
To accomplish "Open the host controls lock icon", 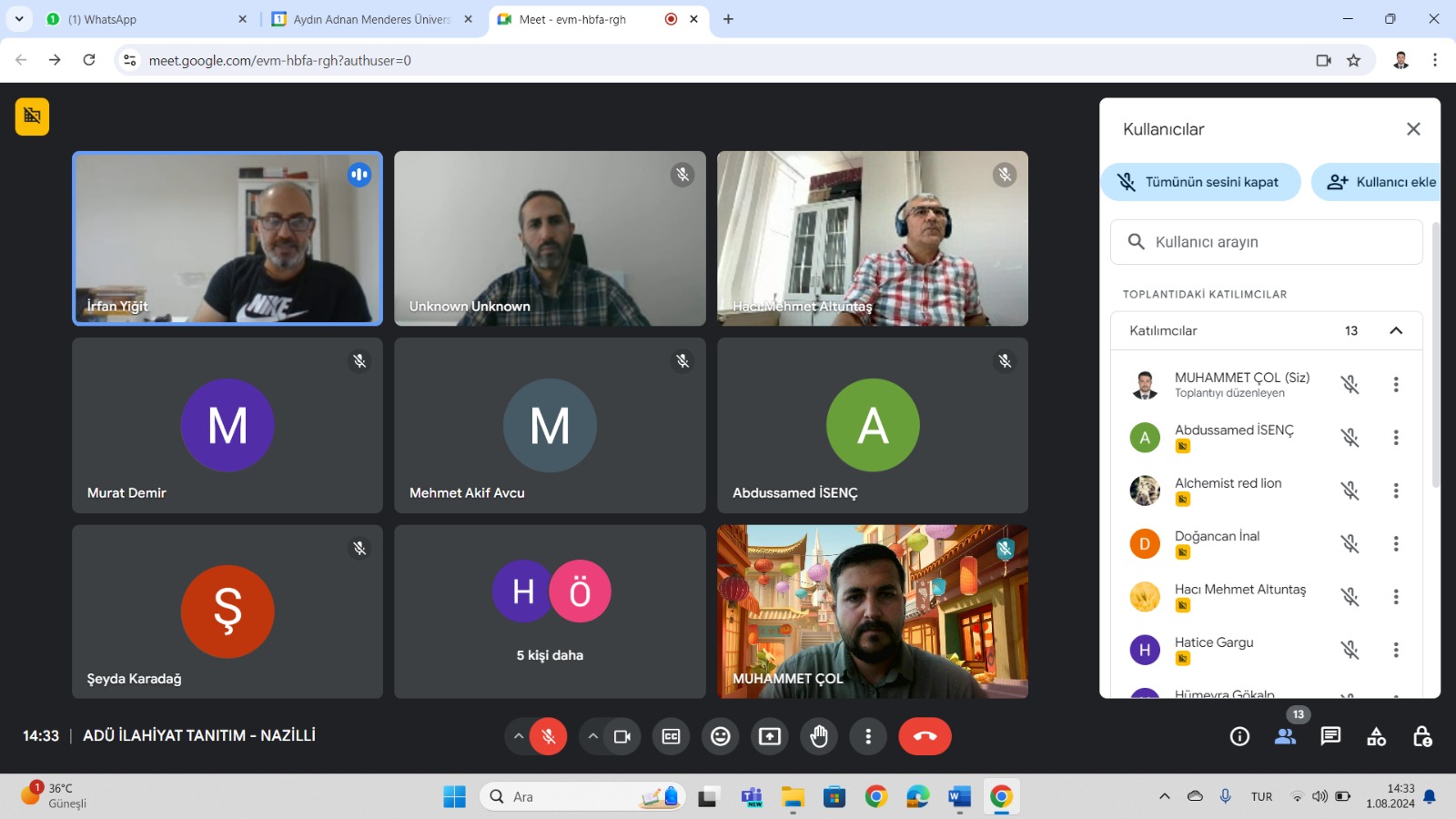I will point(1422,736).
